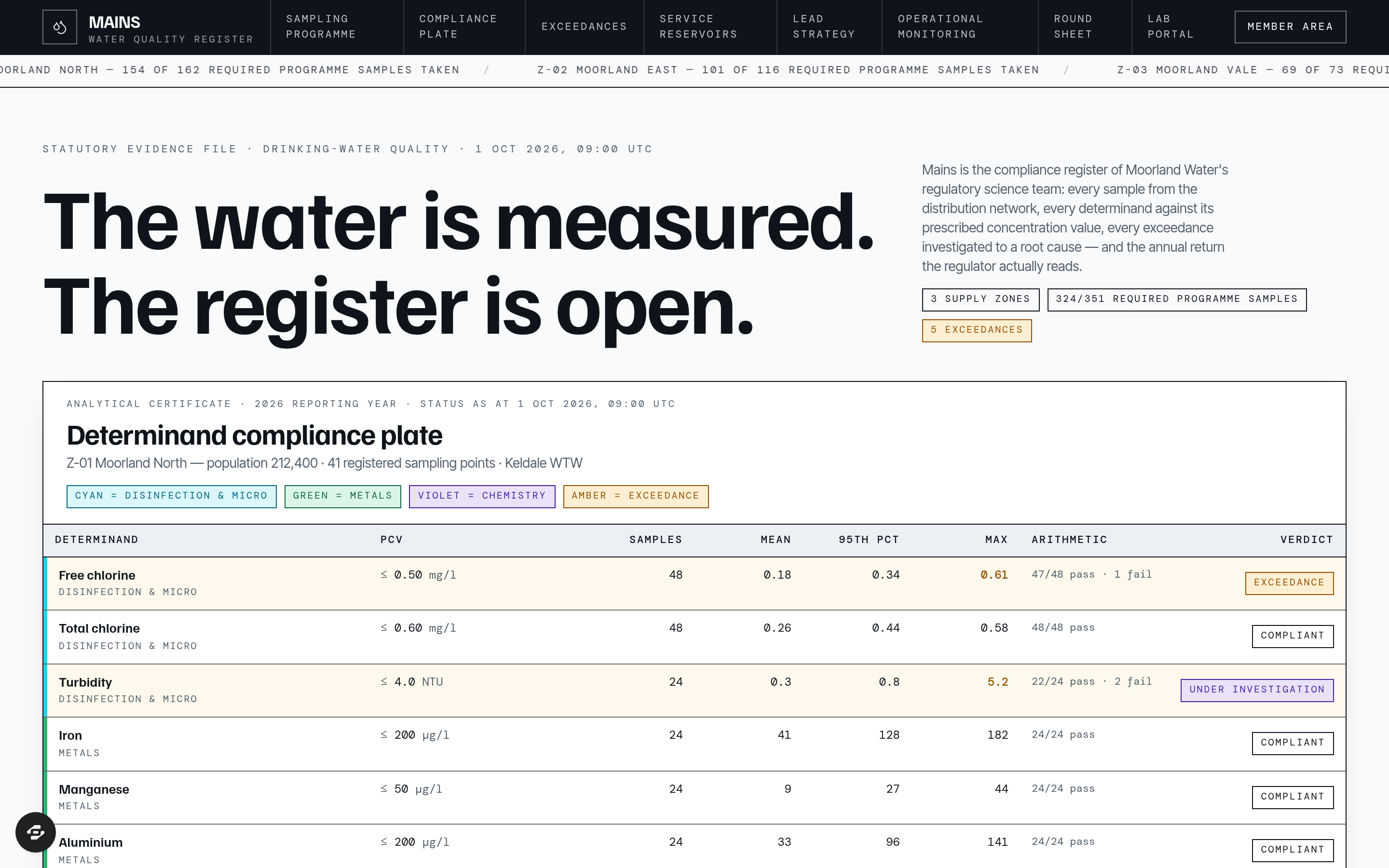
Task: Click the Max column header
Action: [996, 540]
